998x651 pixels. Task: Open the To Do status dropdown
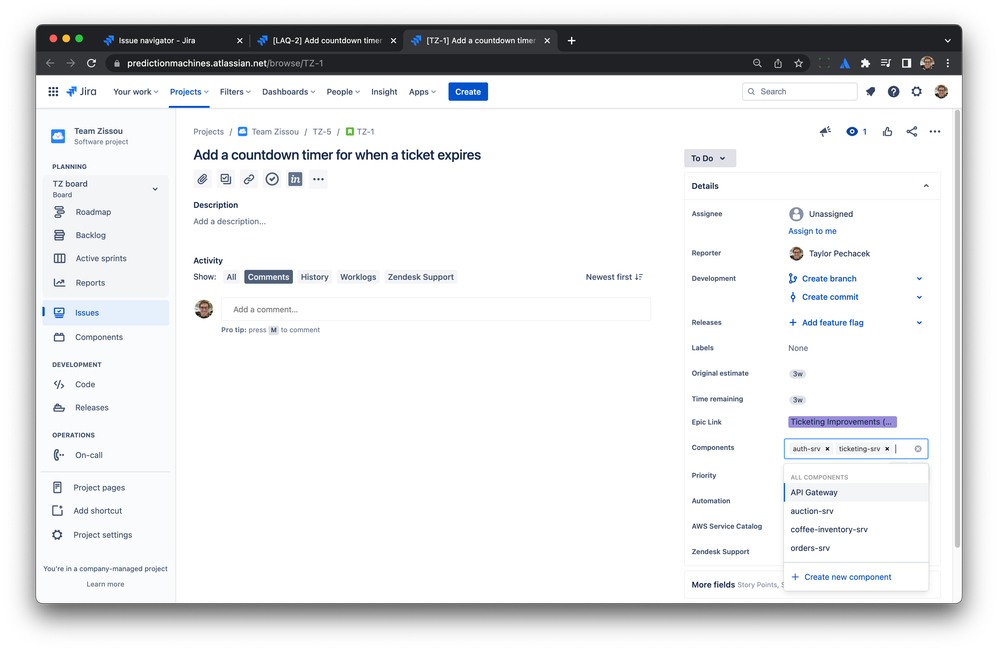click(710, 158)
